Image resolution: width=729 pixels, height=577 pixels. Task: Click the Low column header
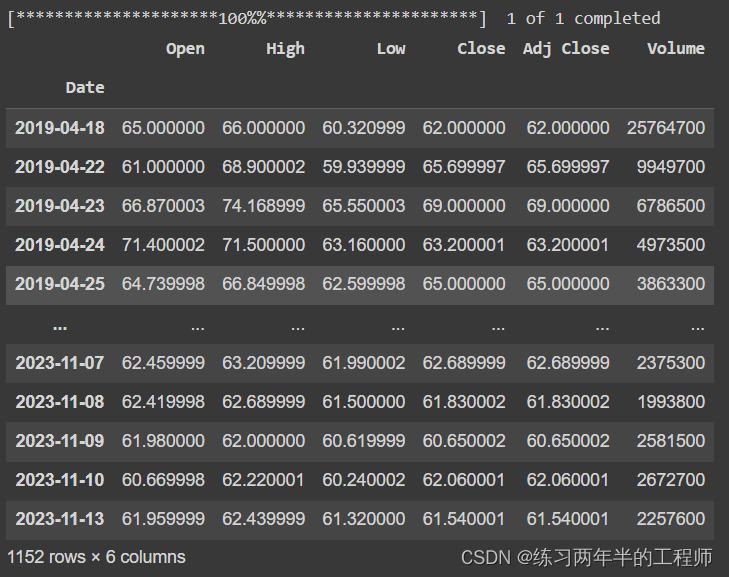pos(391,49)
